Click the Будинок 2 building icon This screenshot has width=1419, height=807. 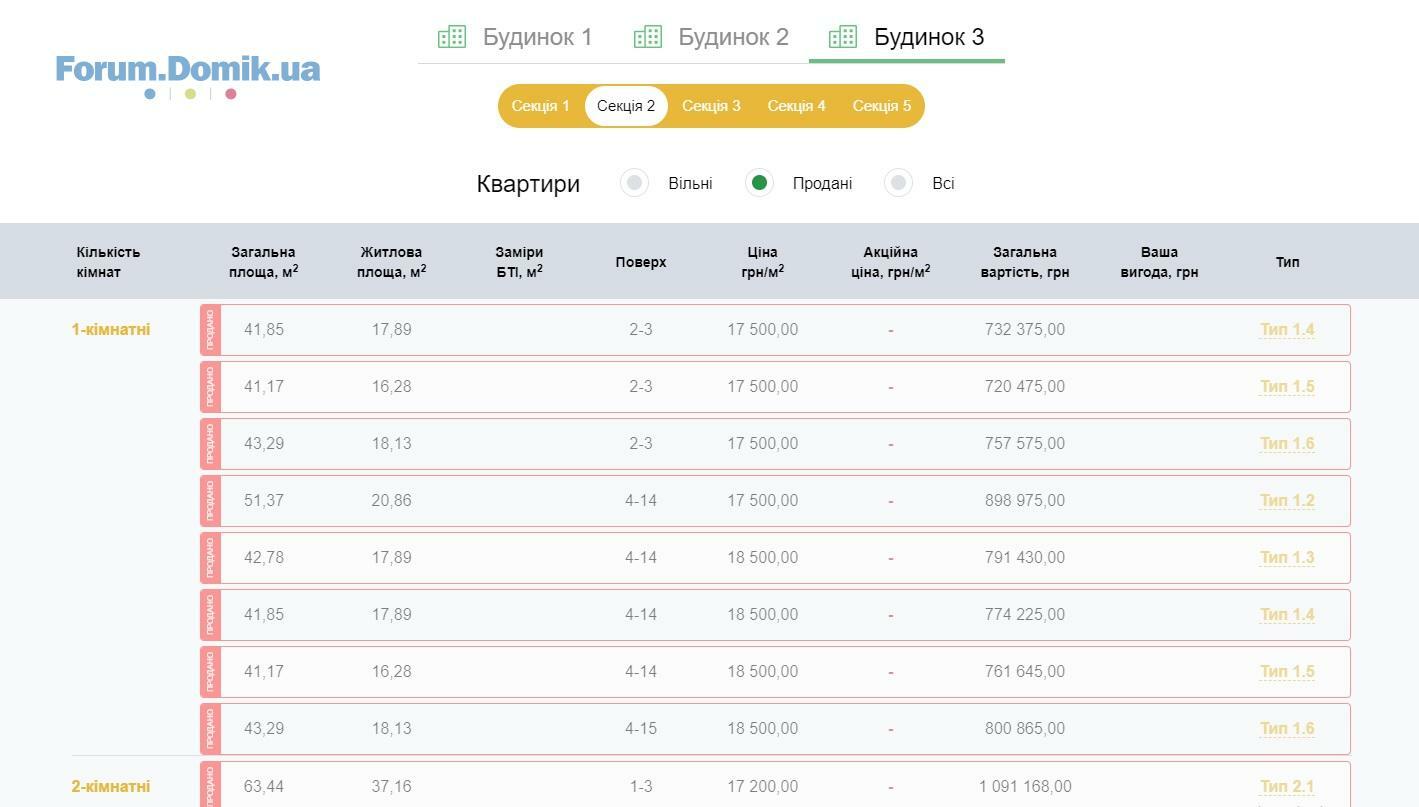click(648, 37)
